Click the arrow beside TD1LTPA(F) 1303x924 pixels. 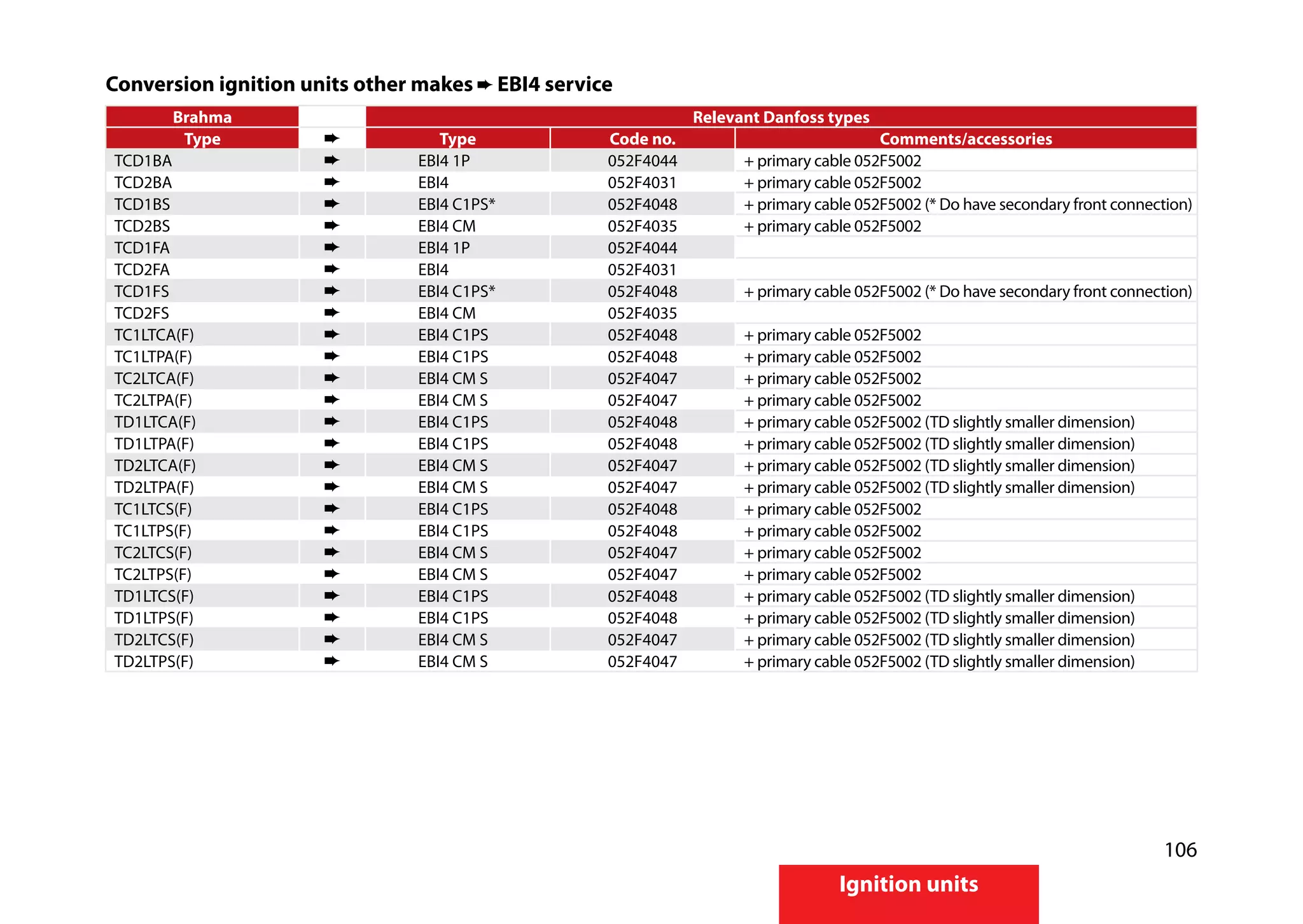(x=331, y=443)
